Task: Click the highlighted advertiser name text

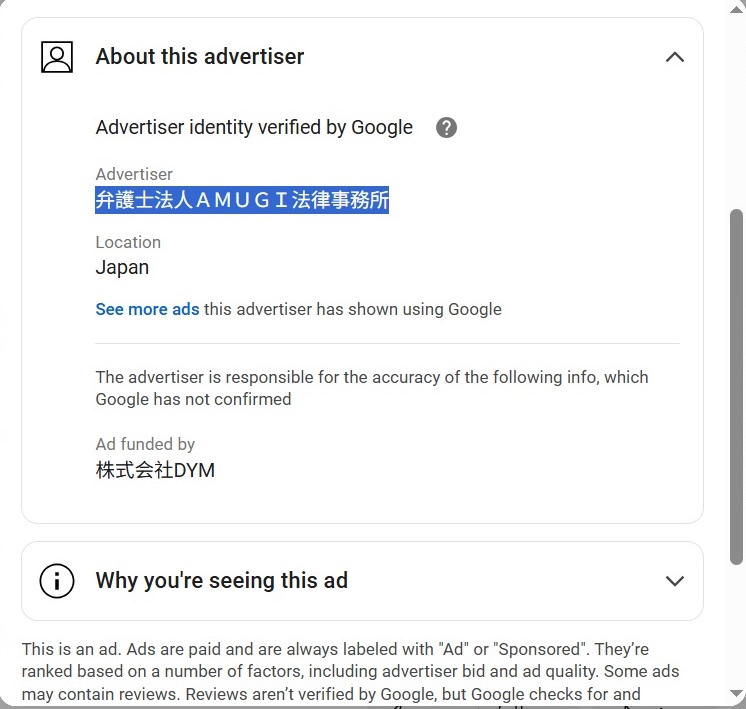Action: coord(242,200)
